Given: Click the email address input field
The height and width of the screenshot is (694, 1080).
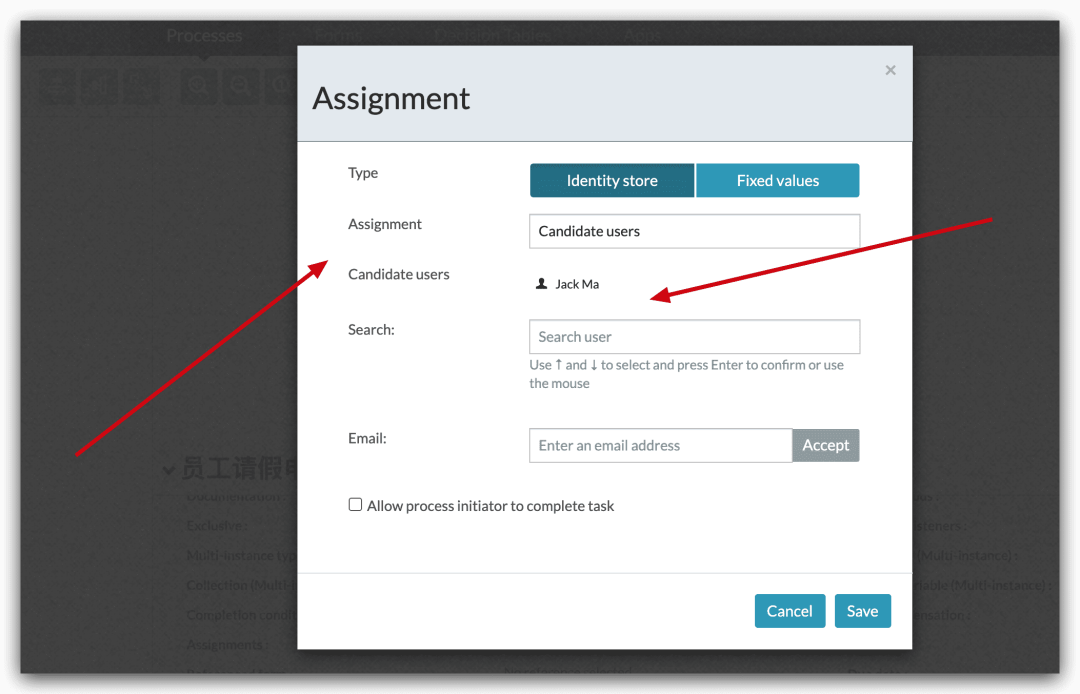Looking at the screenshot, I should pyautogui.click(x=661, y=445).
